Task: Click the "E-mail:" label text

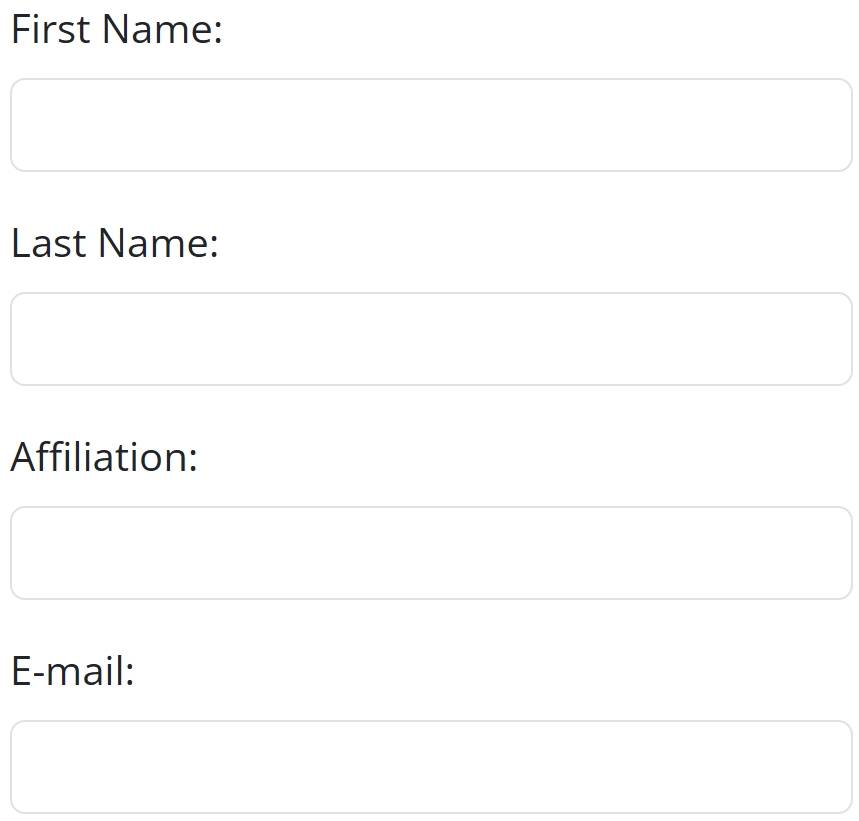Action: click(x=73, y=672)
